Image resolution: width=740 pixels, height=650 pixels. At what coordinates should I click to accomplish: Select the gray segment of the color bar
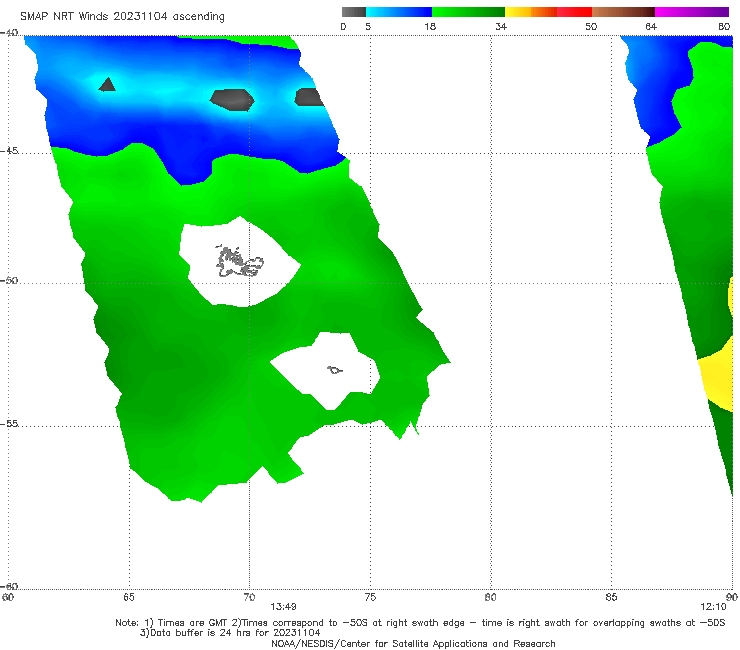[x=354, y=12]
